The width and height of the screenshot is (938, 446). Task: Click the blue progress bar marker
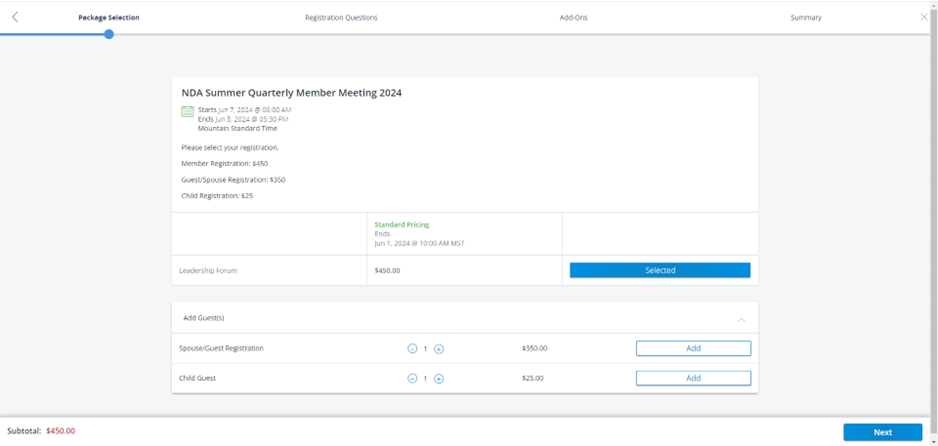click(x=109, y=34)
